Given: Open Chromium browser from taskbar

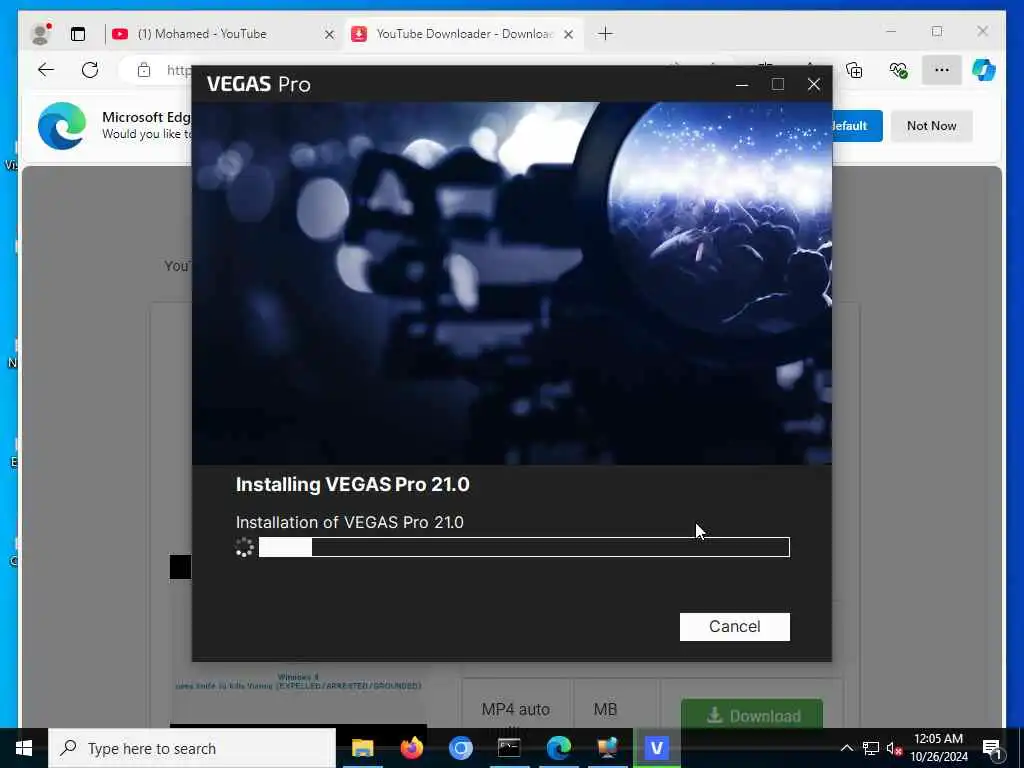Looking at the screenshot, I should 460,748.
